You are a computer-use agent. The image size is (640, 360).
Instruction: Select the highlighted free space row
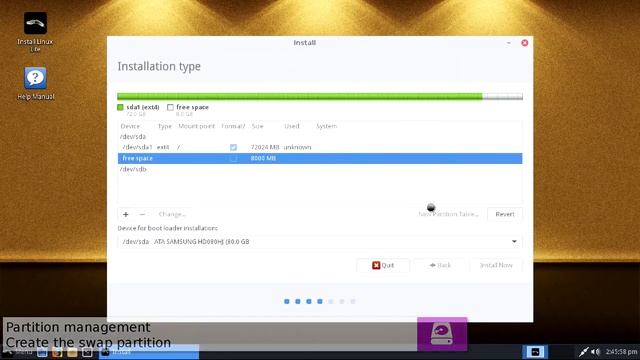[320, 158]
